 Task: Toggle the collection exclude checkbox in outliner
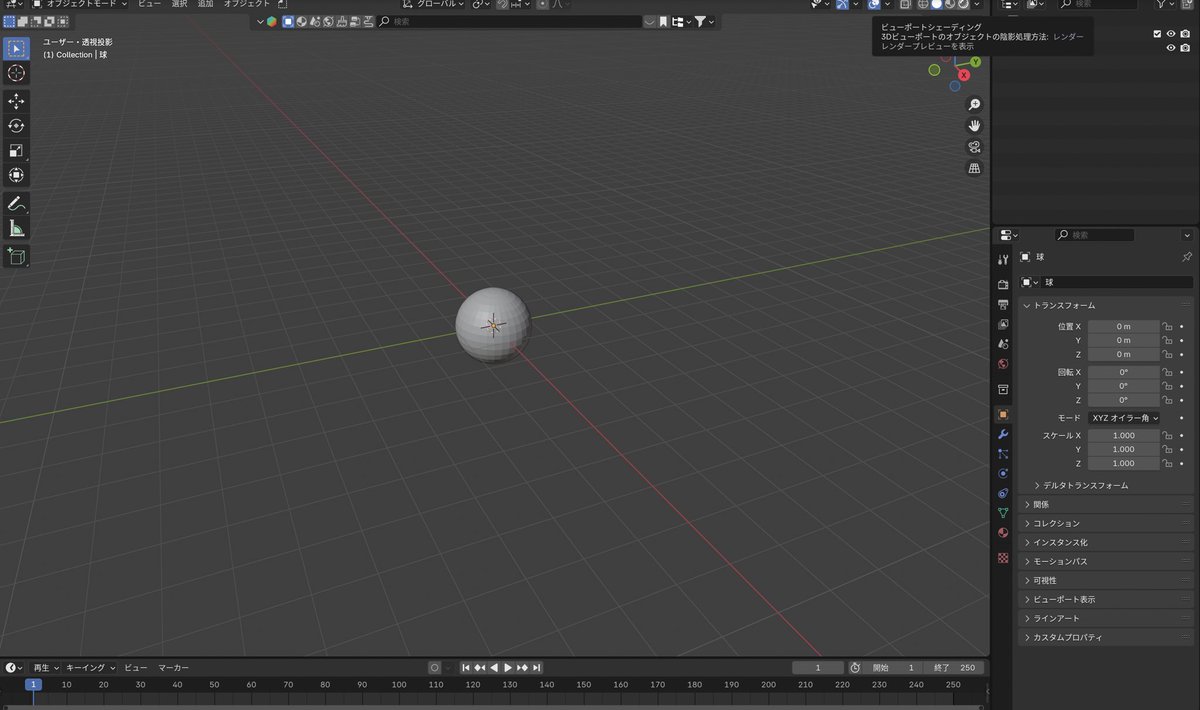[x=1157, y=33]
